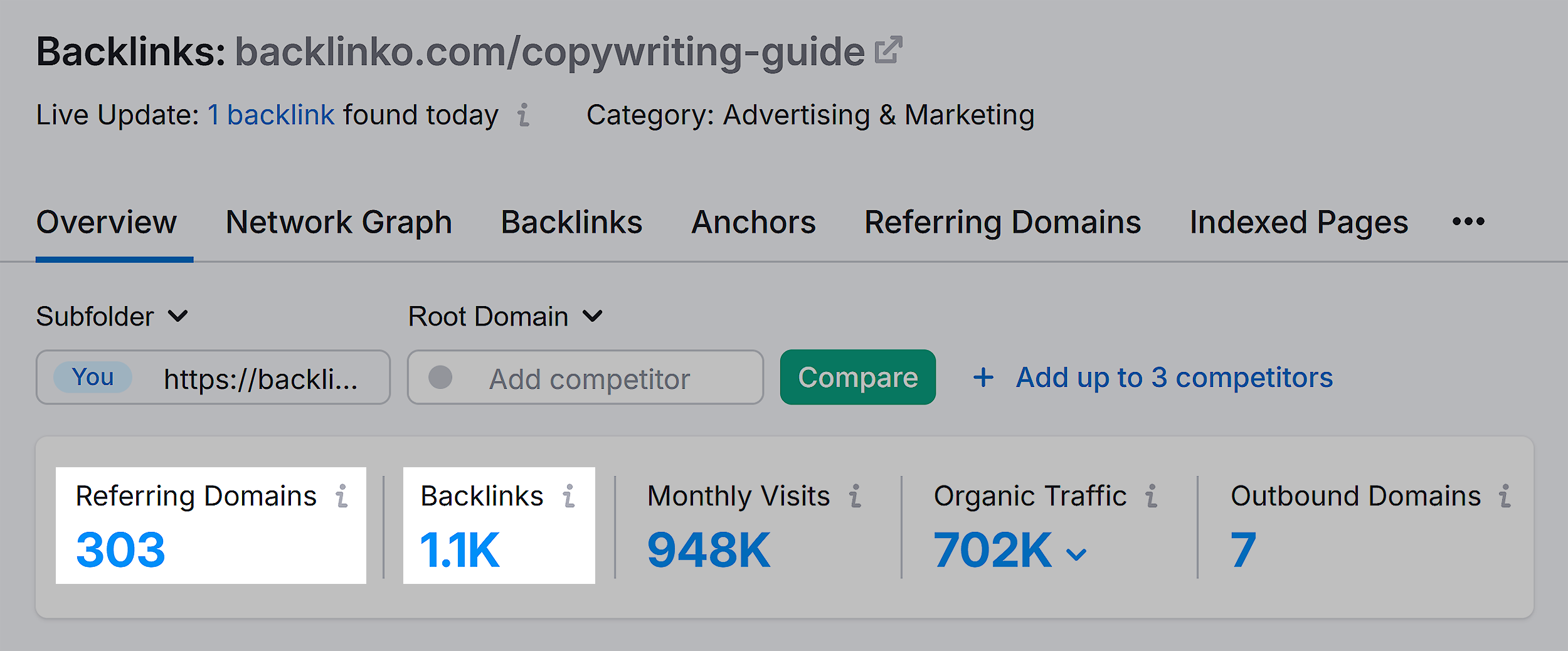Click info icon beside Backlinks metric

pyautogui.click(x=569, y=496)
